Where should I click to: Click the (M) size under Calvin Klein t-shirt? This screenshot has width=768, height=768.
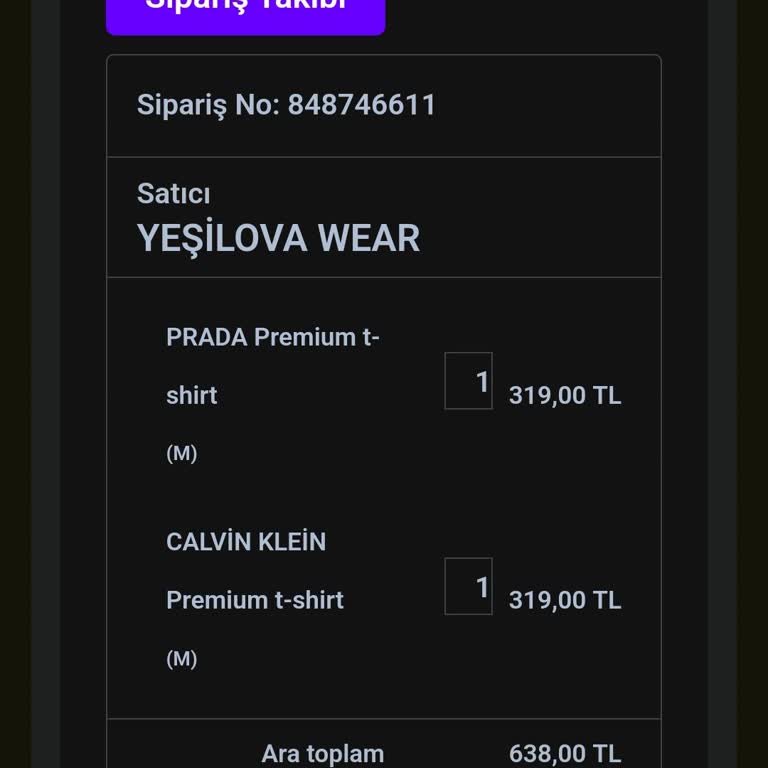point(181,659)
